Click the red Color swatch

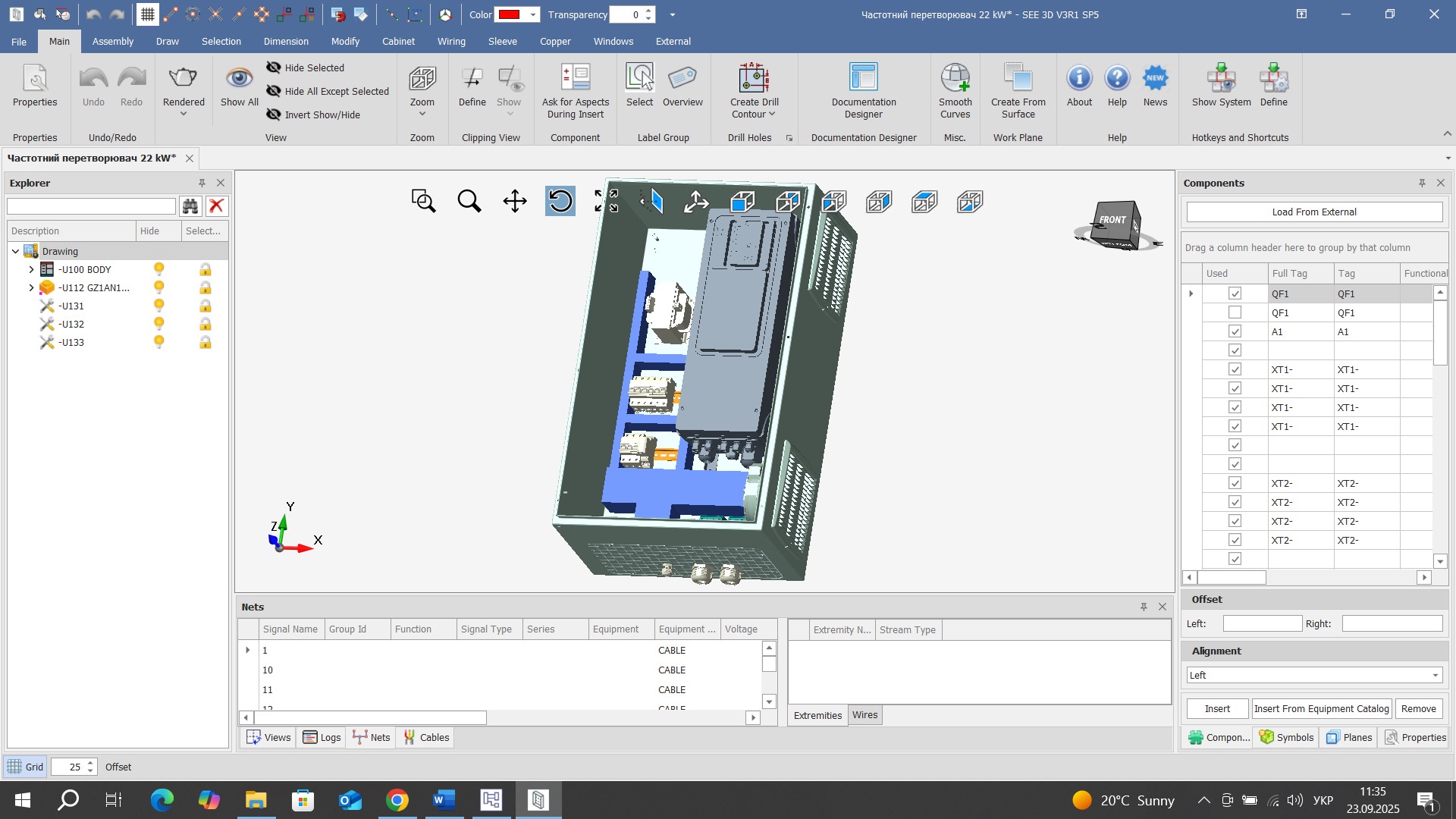(509, 14)
